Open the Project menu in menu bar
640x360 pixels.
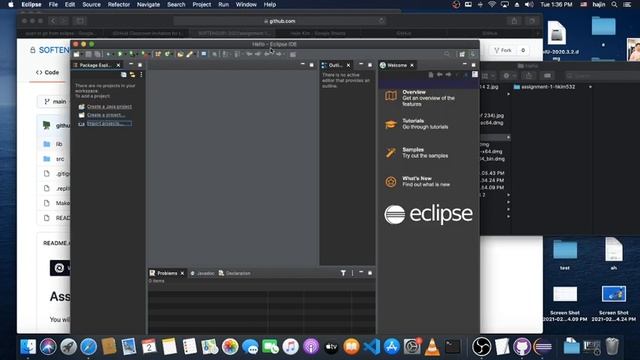[x=202, y=4]
